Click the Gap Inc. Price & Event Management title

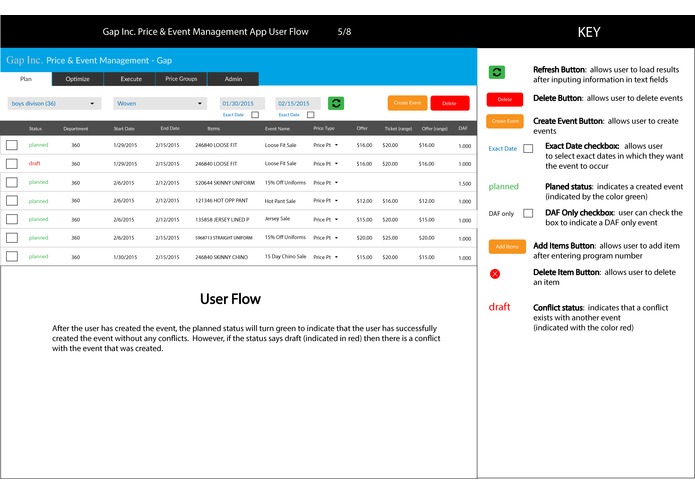coord(89,60)
